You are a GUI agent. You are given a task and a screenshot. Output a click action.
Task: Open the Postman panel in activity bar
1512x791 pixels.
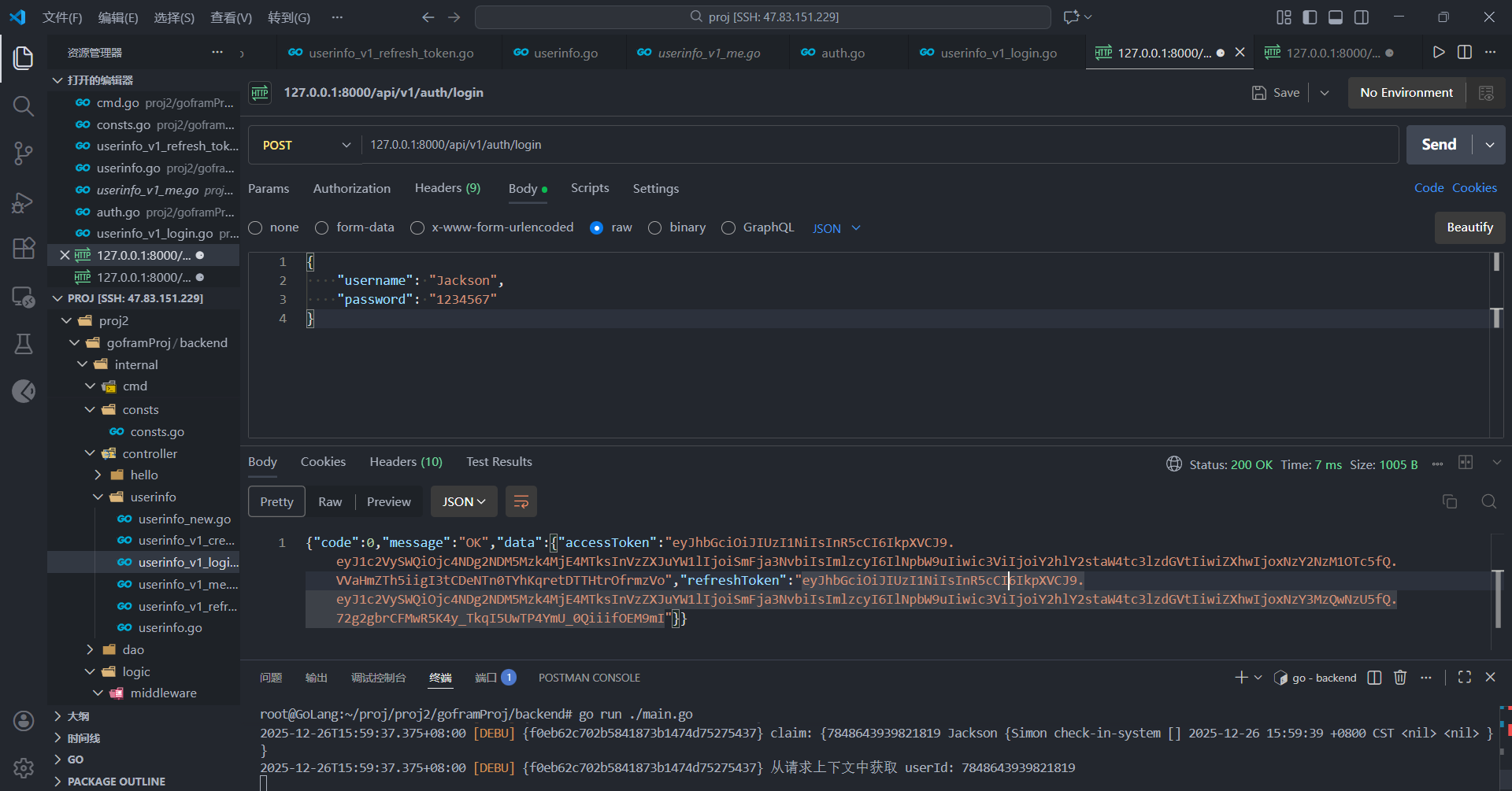(x=24, y=391)
